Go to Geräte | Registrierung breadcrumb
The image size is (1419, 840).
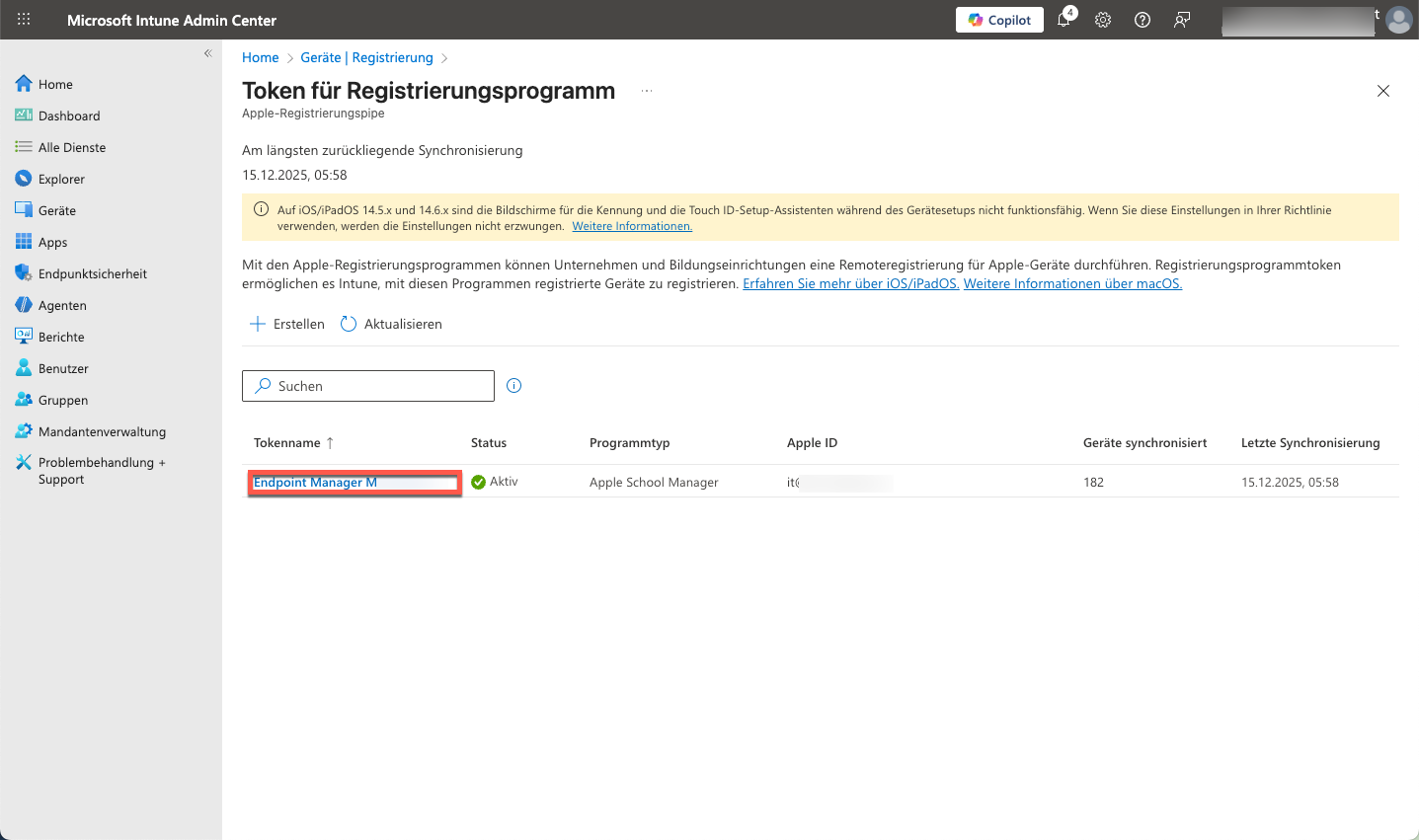point(366,57)
